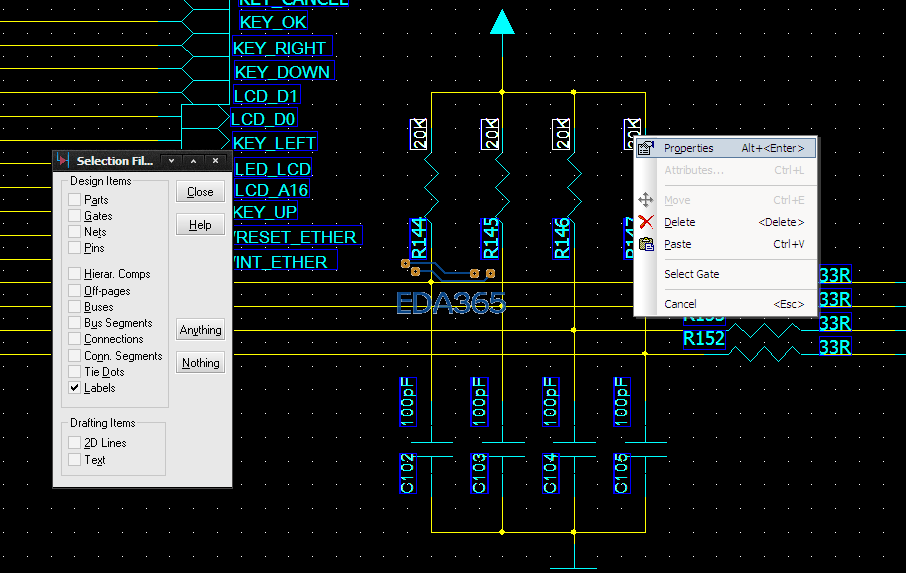Viewport: 906px width, 573px height.
Task: Select the C105 capacitor label
Action: pyautogui.click(x=622, y=473)
